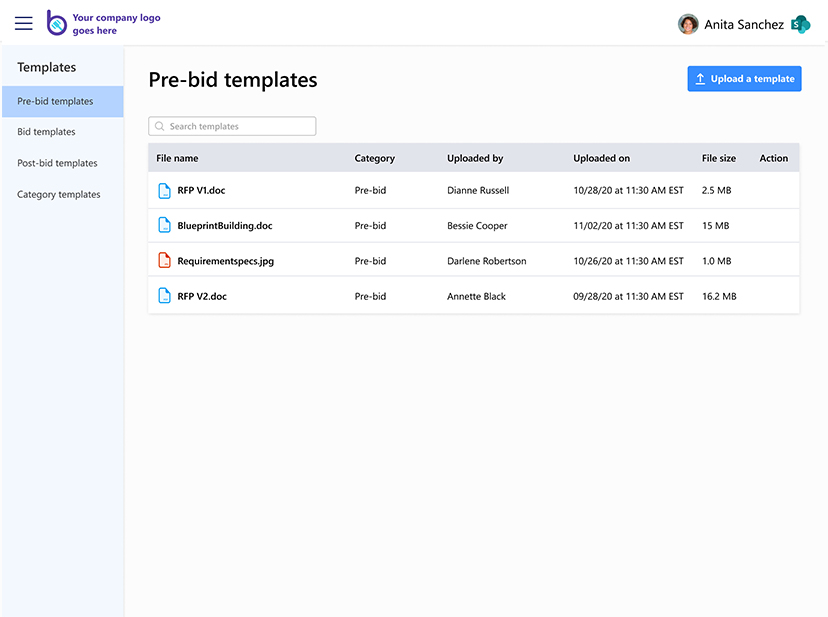This screenshot has height=617, width=828.
Task: Open the hamburger navigation menu
Action: pos(24,23)
